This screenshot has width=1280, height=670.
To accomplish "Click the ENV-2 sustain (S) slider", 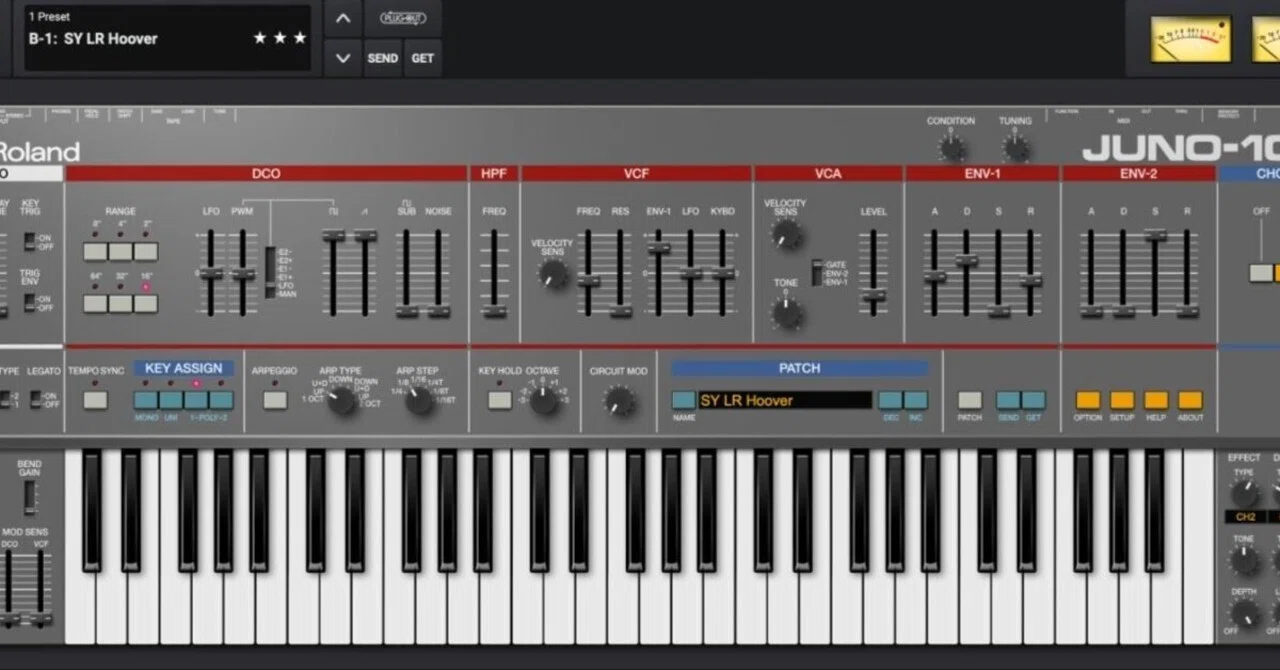I will tap(1155, 273).
